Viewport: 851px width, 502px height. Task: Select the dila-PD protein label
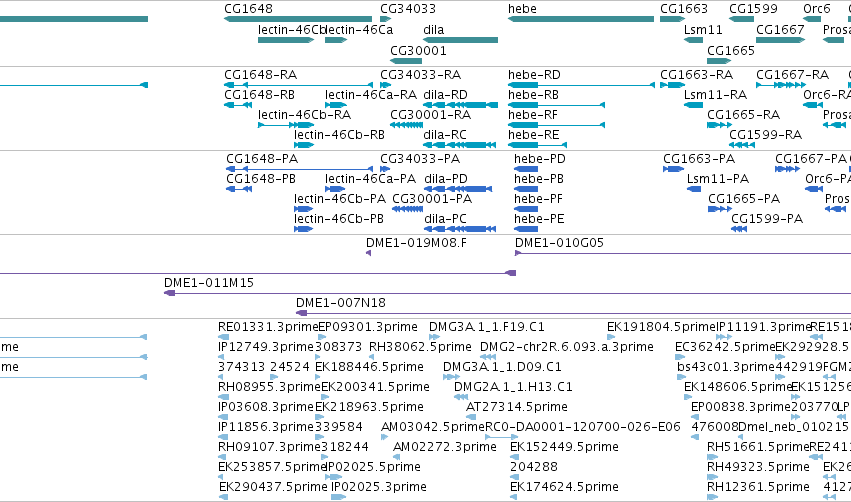(x=446, y=179)
